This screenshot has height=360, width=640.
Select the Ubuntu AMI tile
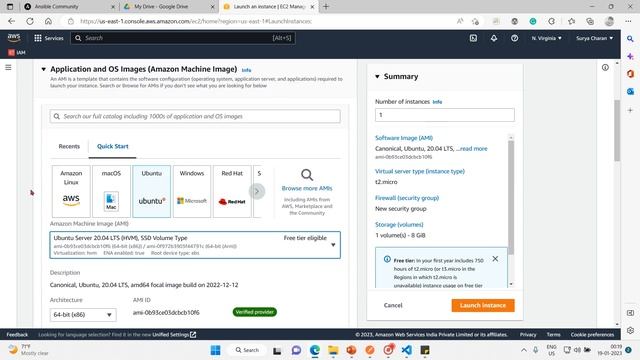[151, 191]
